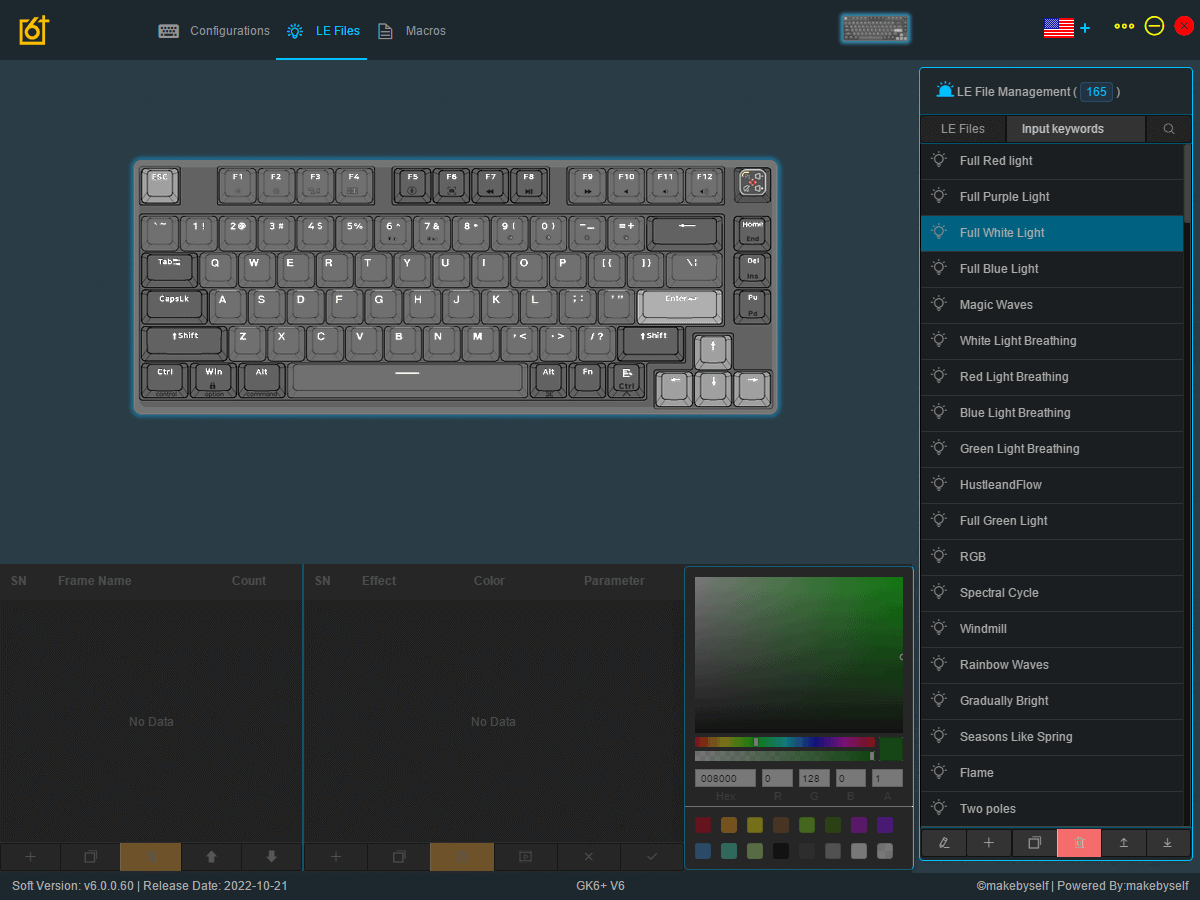Duplicate the selected LE file
Image resolution: width=1200 pixels, height=900 pixels.
(1034, 843)
